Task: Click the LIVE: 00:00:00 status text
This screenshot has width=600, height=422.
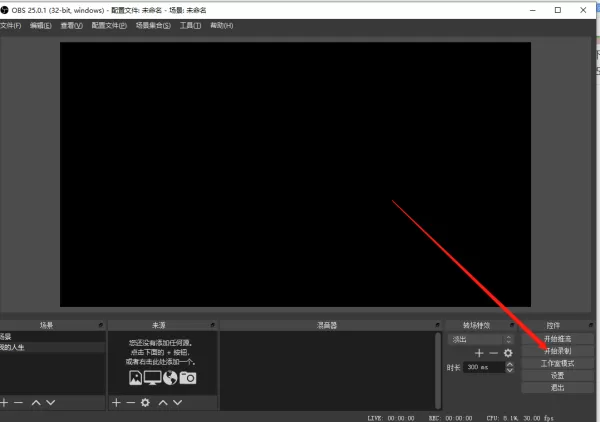Action: tap(391, 418)
